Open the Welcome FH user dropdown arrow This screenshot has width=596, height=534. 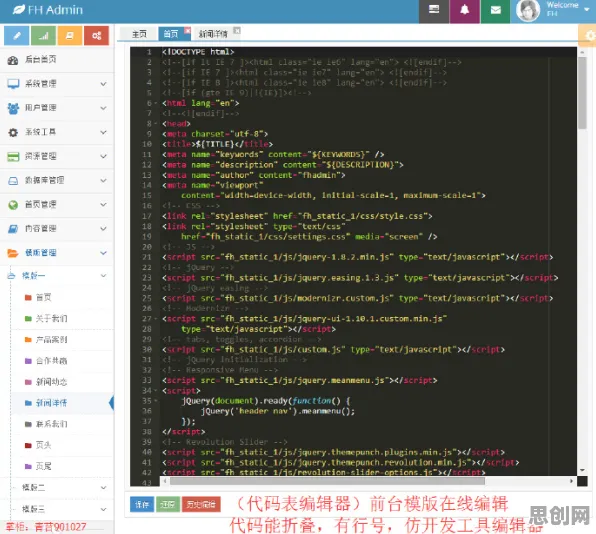[x=587, y=10]
